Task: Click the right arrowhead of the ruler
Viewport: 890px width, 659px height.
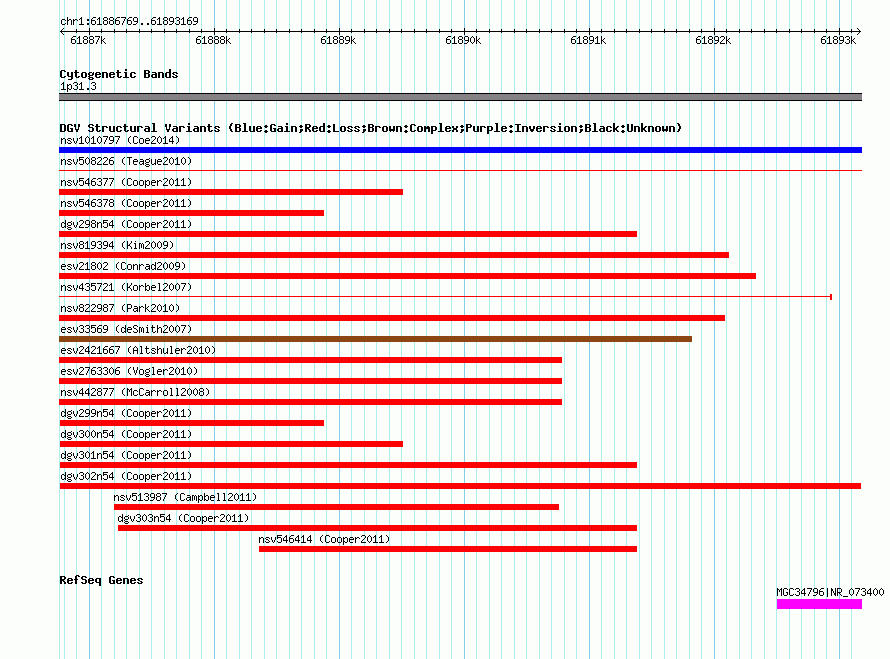Action: point(859,31)
